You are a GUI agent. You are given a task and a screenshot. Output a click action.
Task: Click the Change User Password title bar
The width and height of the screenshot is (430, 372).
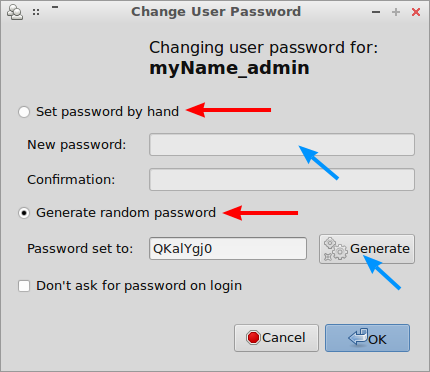216,12
